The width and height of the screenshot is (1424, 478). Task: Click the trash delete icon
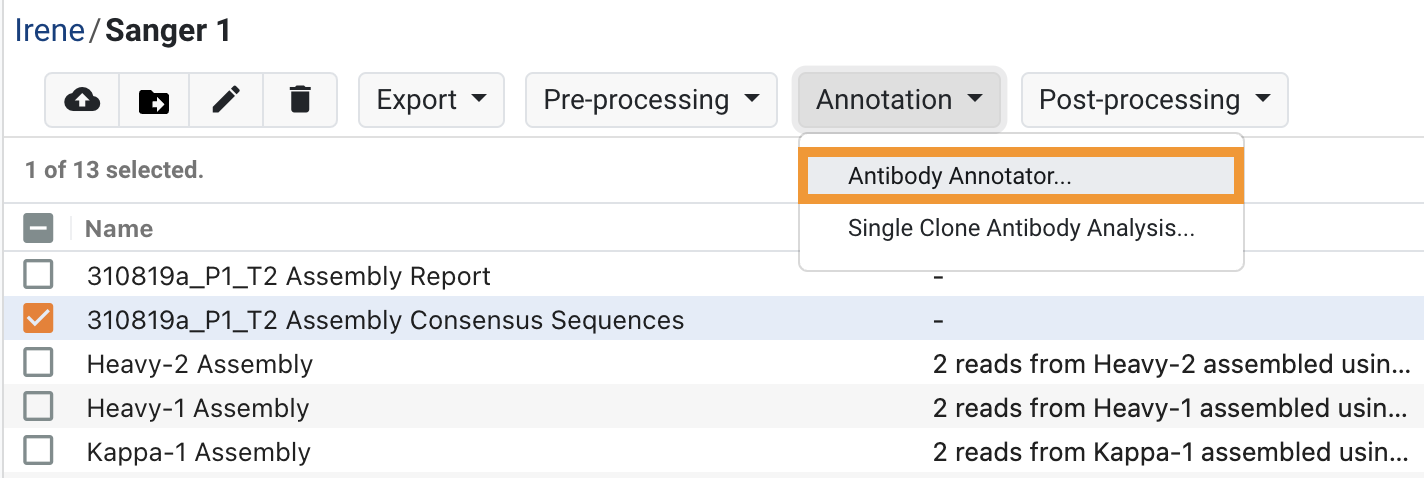pyautogui.click(x=300, y=100)
